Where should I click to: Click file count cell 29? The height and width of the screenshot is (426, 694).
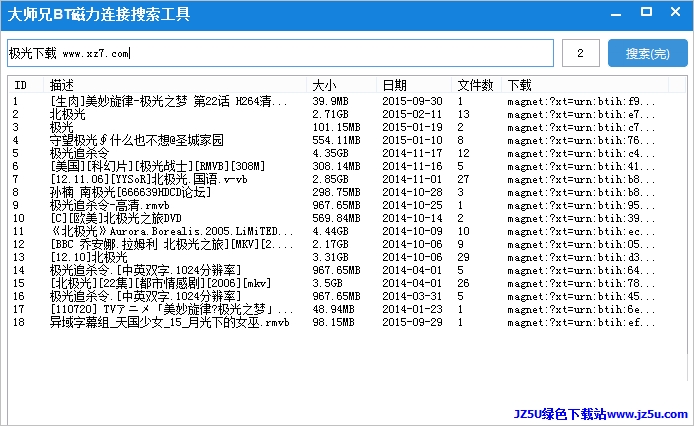click(x=463, y=257)
